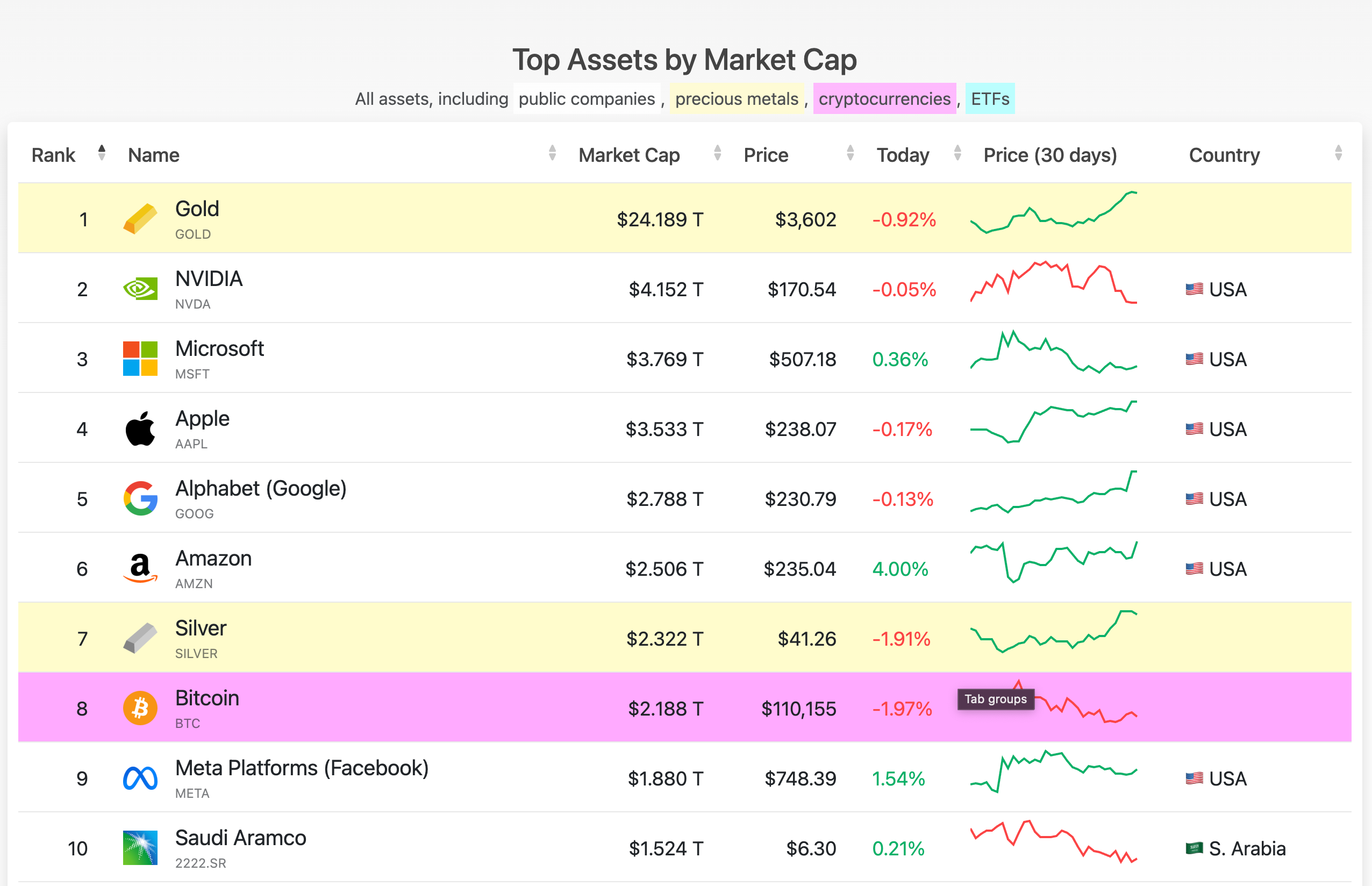The width and height of the screenshot is (1372, 886).
Task: Open the precious metals category link
Action: 737,99
